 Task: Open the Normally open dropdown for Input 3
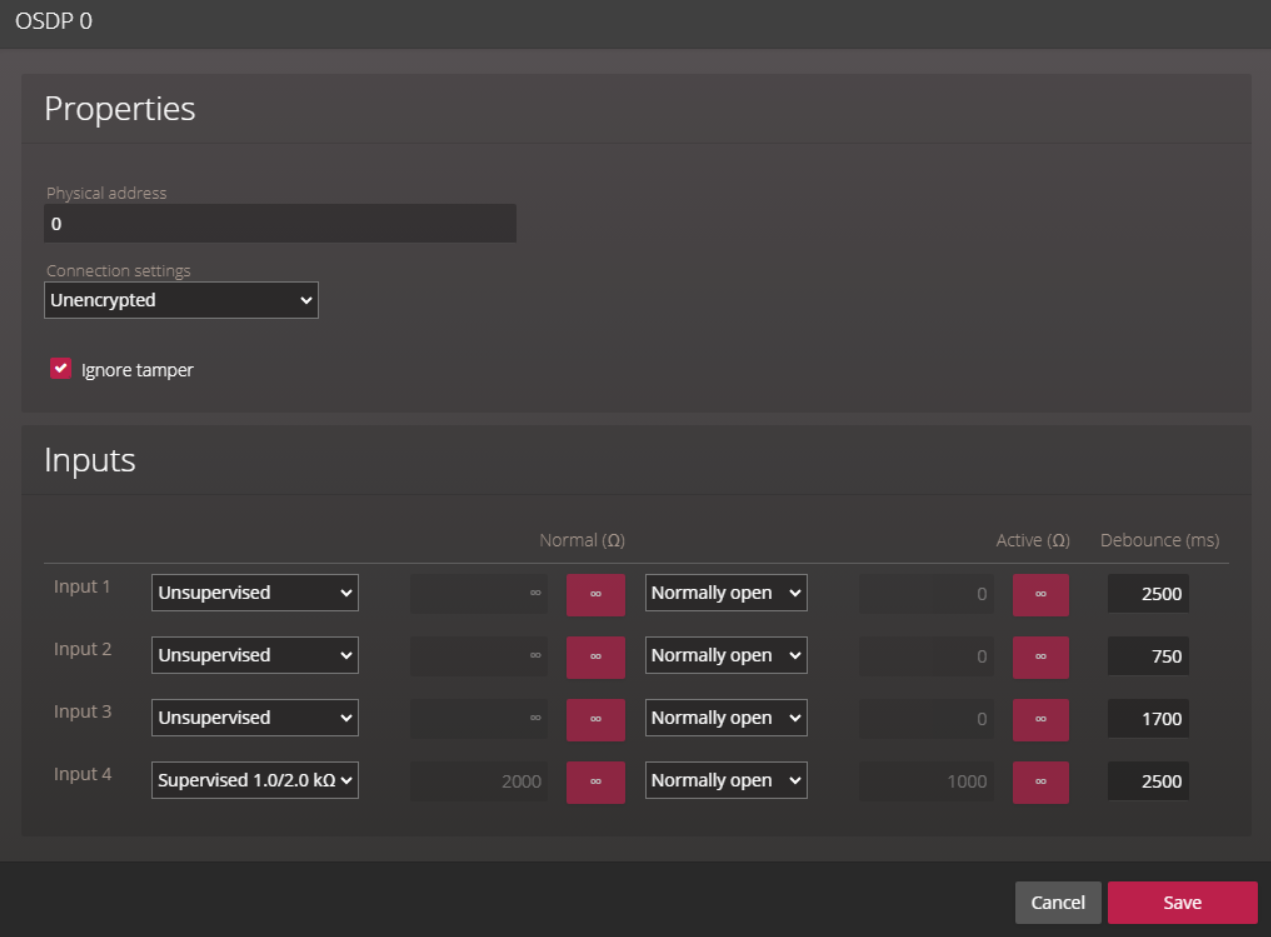[x=725, y=718]
